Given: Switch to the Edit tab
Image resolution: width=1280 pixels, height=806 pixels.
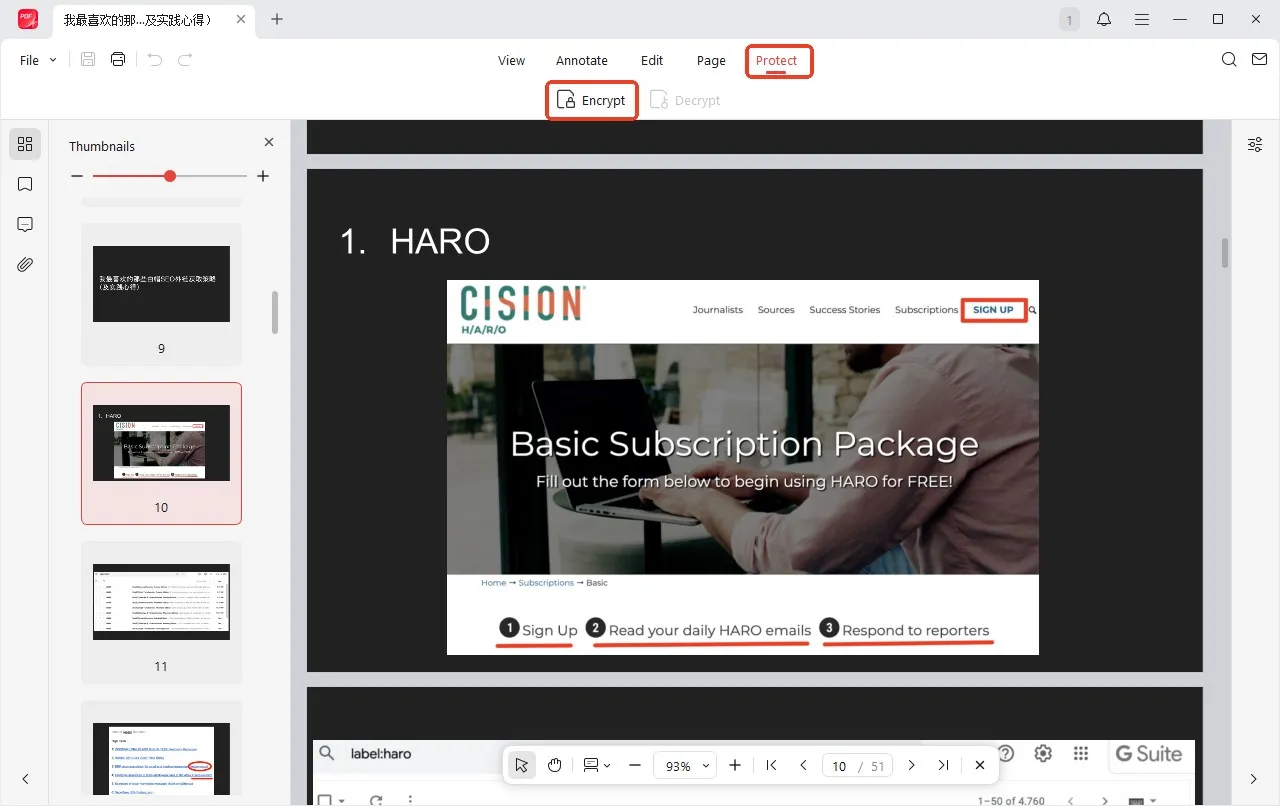Looking at the screenshot, I should pyautogui.click(x=652, y=60).
